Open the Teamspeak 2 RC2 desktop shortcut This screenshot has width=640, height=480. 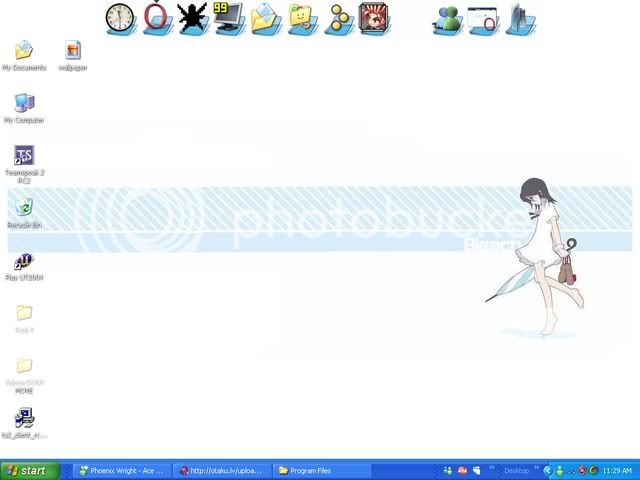24,156
